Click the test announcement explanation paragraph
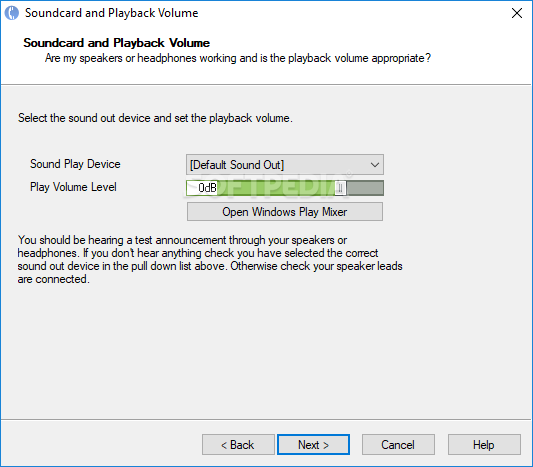This screenshot has width=533, height=467. pos(210,259)
